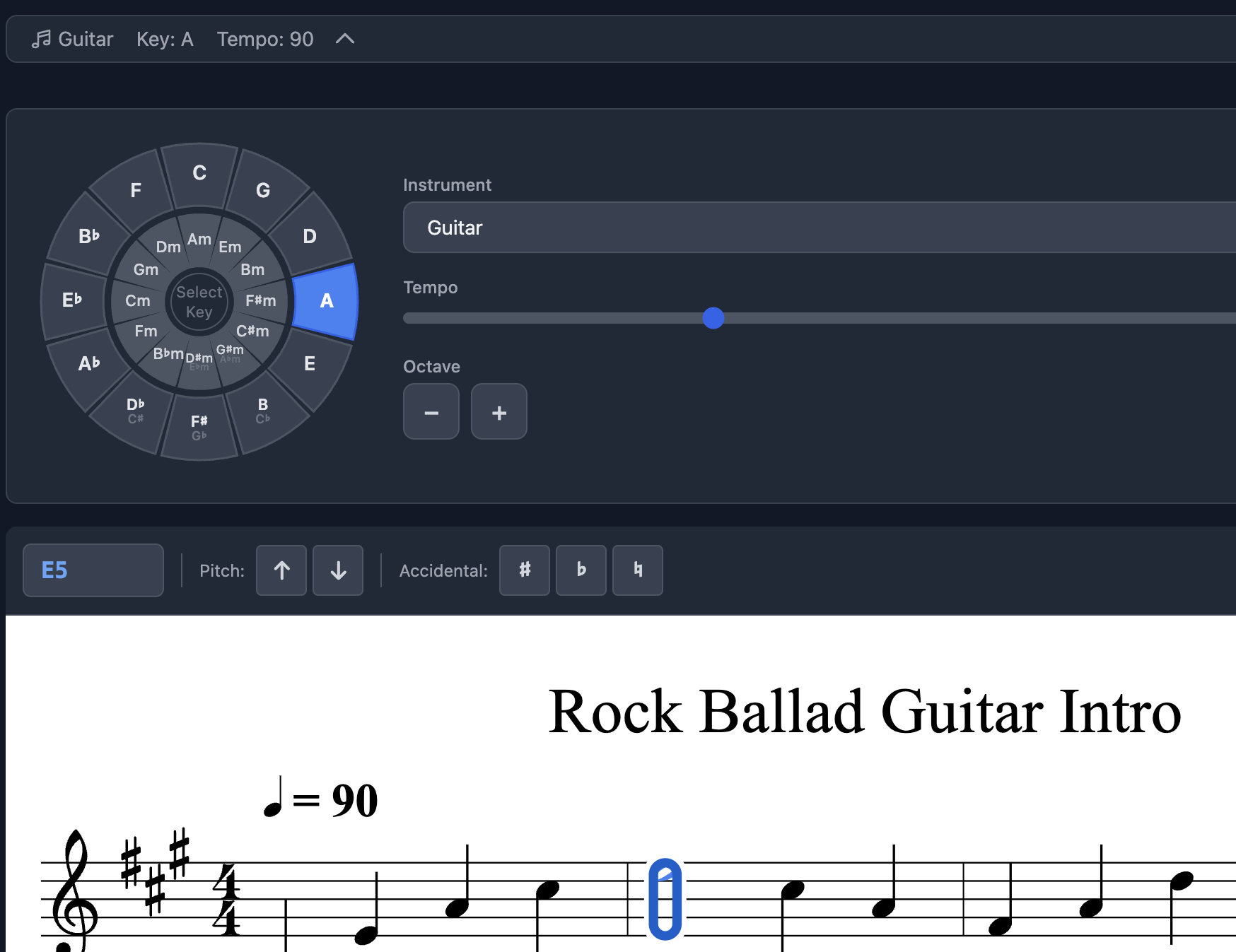Screen dimensions: 1236x952
Task: Open the Instrument dropdown showing Guitar
Action: click(813, 228)
